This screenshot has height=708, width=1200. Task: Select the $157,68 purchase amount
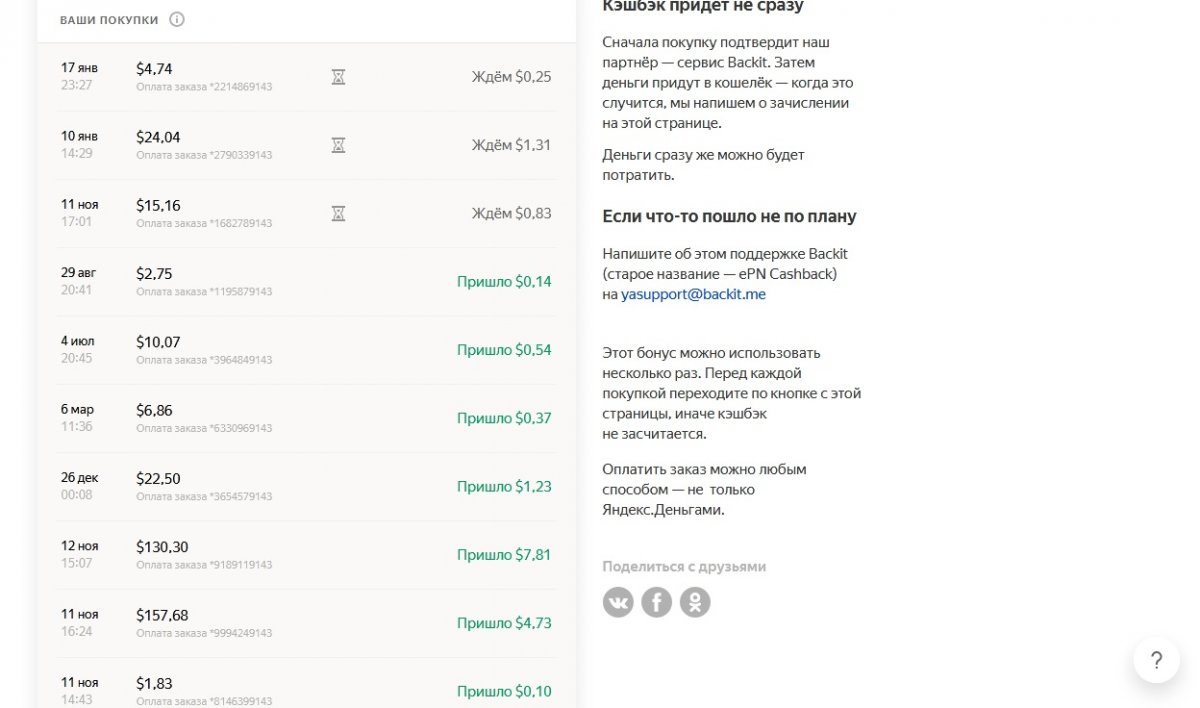point(162,615)
